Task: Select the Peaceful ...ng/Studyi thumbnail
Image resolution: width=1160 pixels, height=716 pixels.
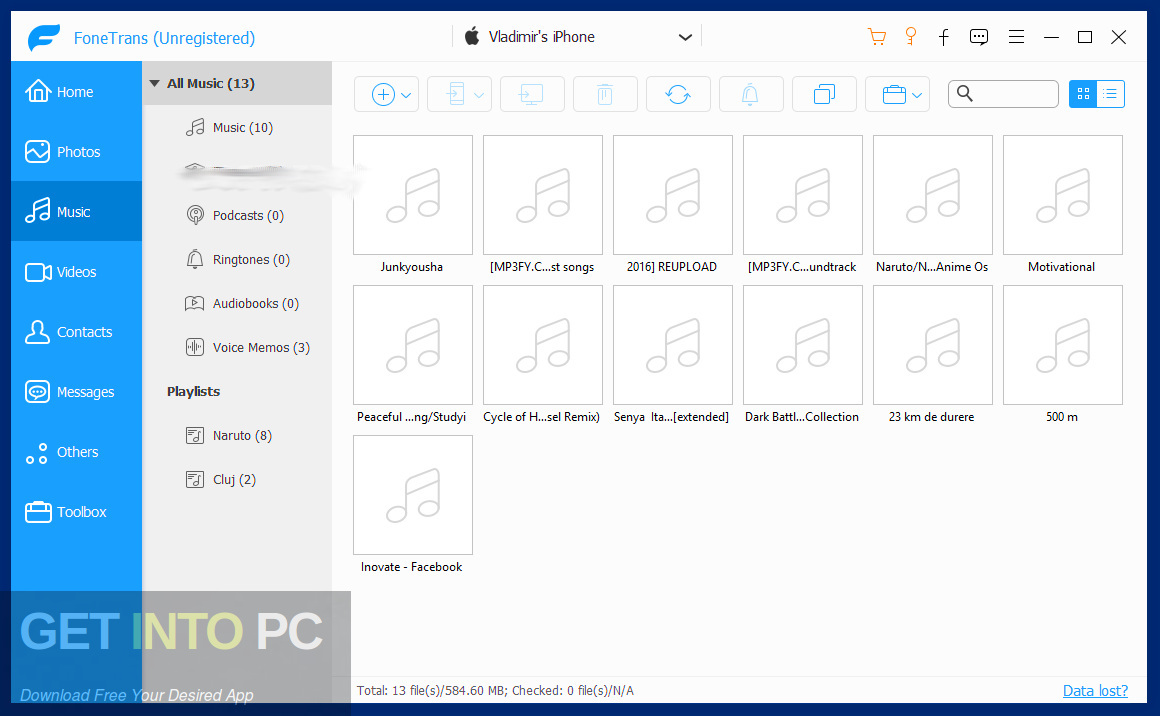Action: pos(413,345)
